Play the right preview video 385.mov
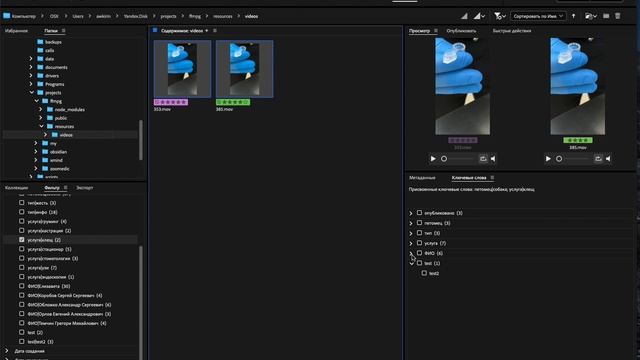640x360 pixels. pos(548,159)
